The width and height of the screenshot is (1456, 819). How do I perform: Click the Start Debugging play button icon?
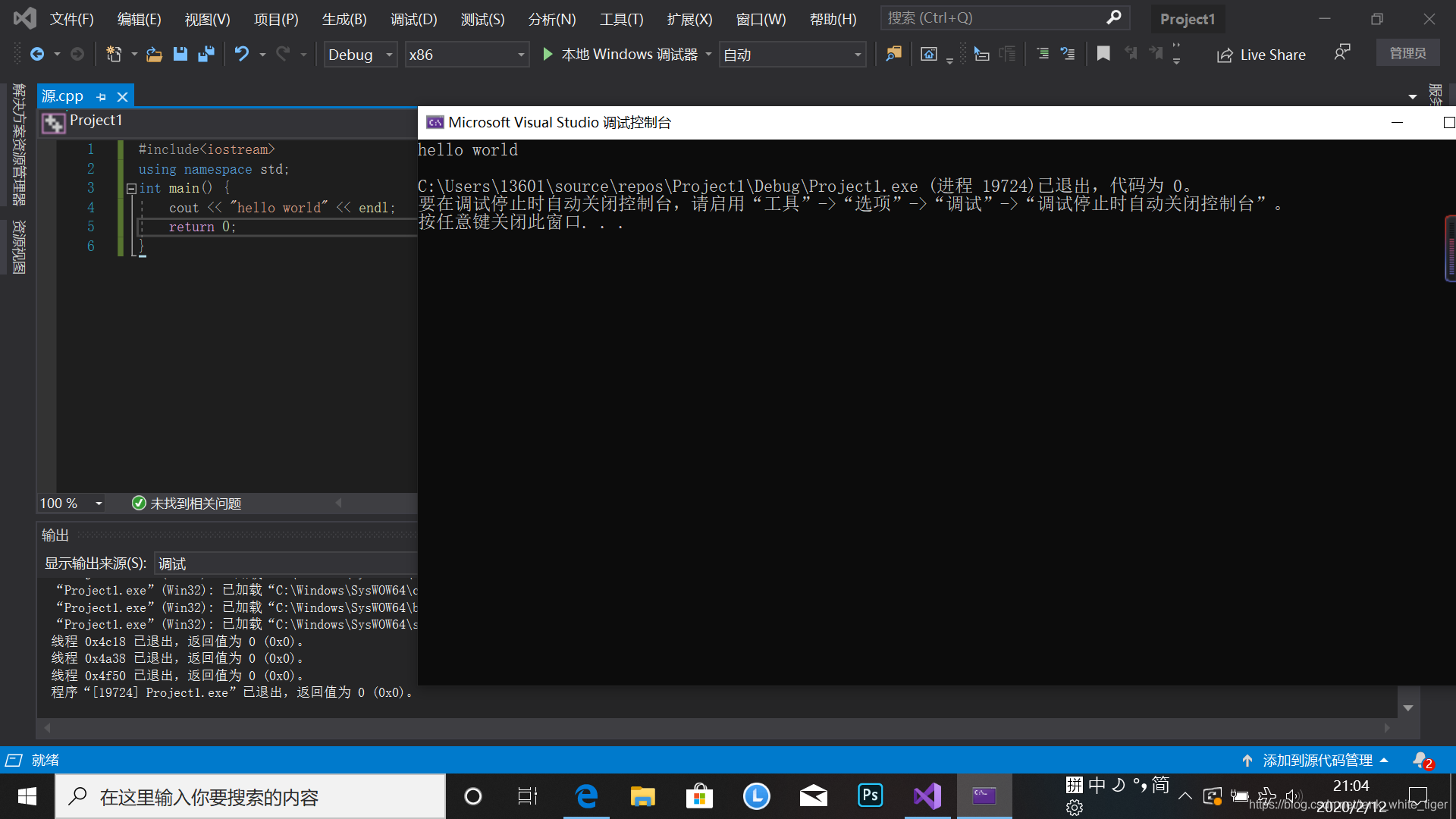point(548,54)
